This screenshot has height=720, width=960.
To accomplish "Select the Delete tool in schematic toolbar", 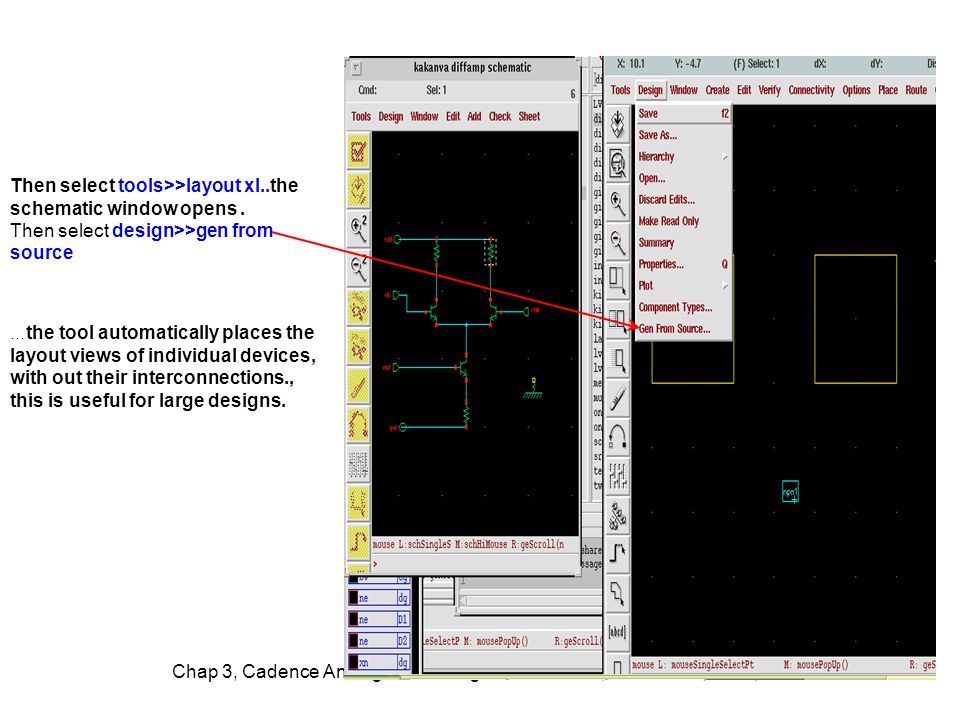I will click(359, 385).
